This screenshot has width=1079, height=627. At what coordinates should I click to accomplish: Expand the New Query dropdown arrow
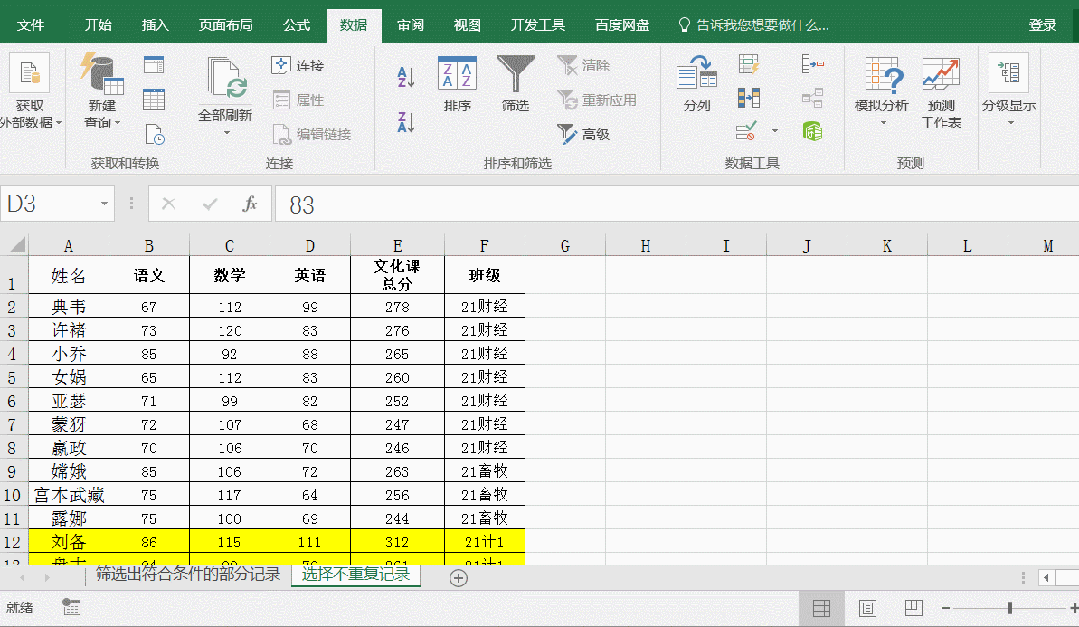pos(118,123)
